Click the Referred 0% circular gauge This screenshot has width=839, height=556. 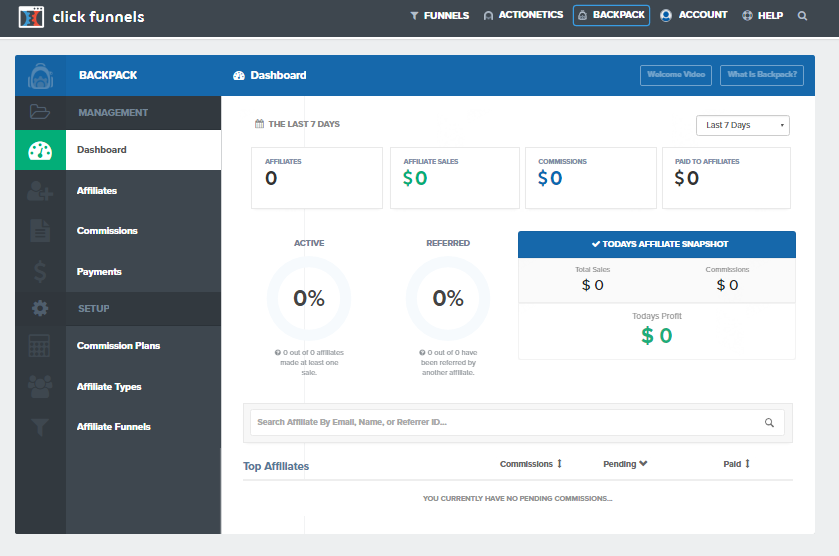click(x=448, y=299)
